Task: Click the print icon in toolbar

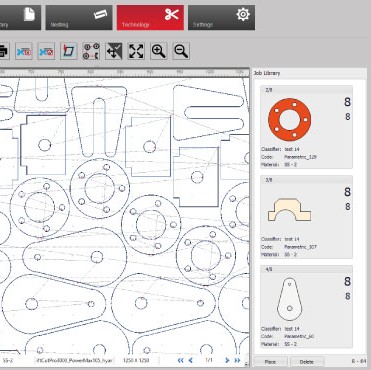Action: 3,51
